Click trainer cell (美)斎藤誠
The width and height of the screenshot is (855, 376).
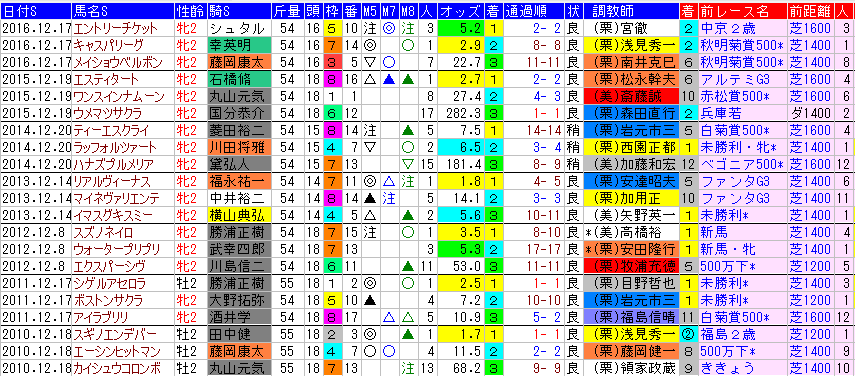(630, 96)
